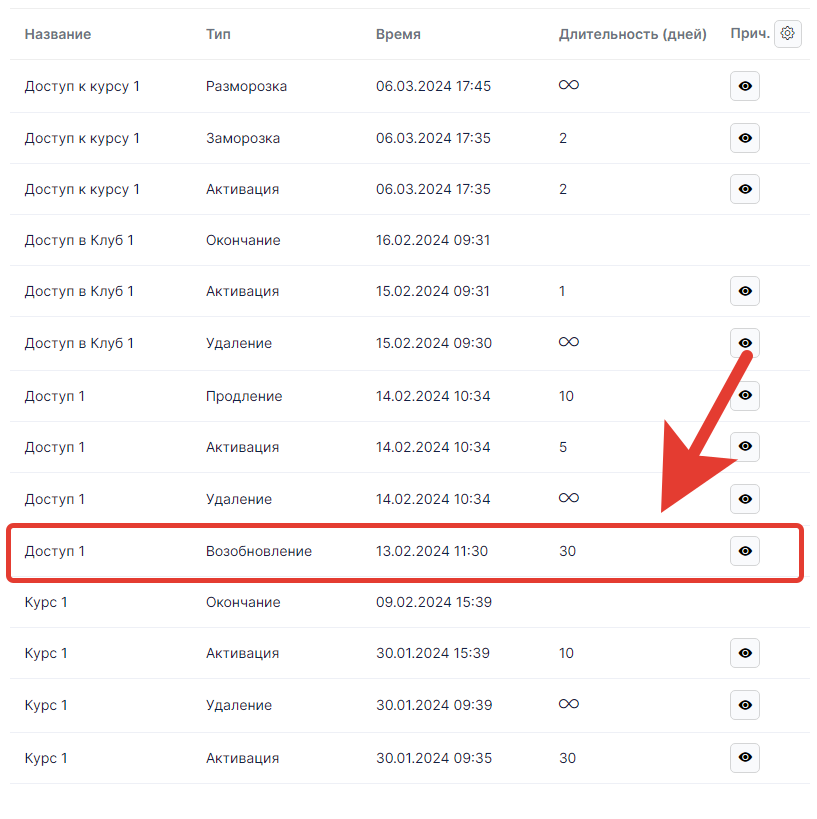The image size is (817, 819).
Task: Select the Прич. column header
Action: point(750,34)
